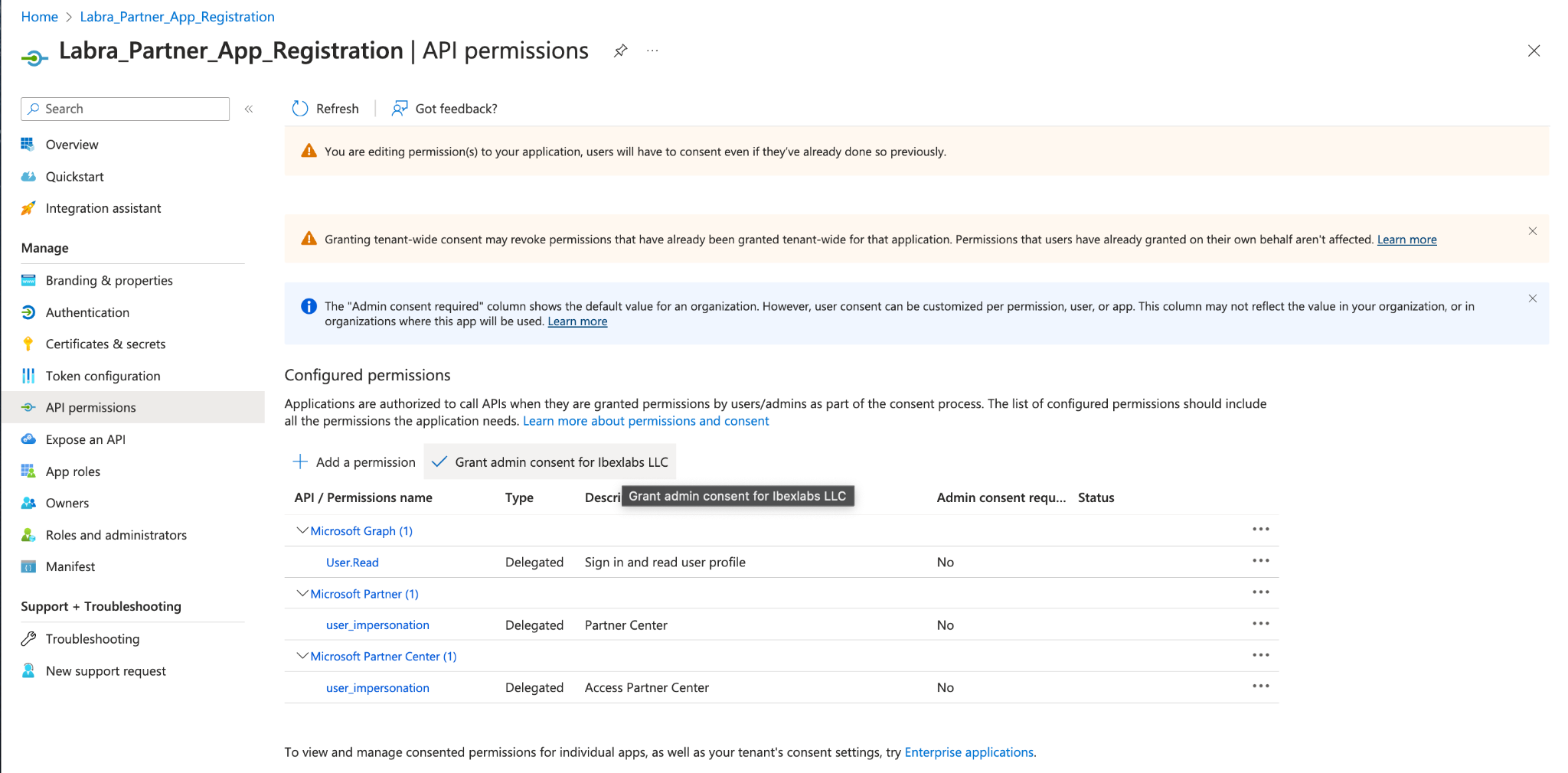Go to Home in breadcrumb
This screenshot has height=773, width=1568.
[40, 17]
